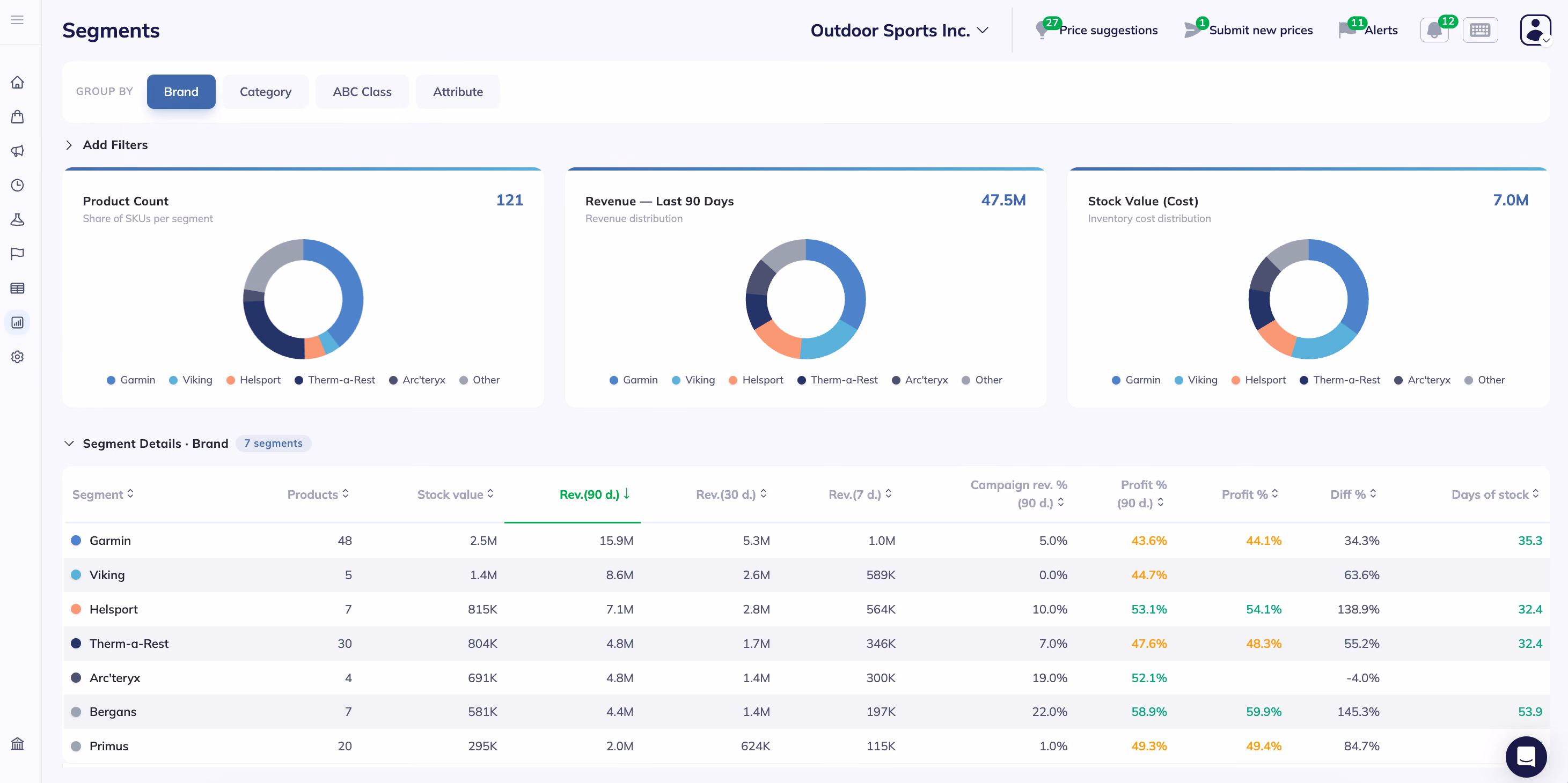Toggle Therm-a-Rest in Revenue chart legend
Viewport: 1568px width, 783px height.
pyautogui.click(x=838, y=380)
